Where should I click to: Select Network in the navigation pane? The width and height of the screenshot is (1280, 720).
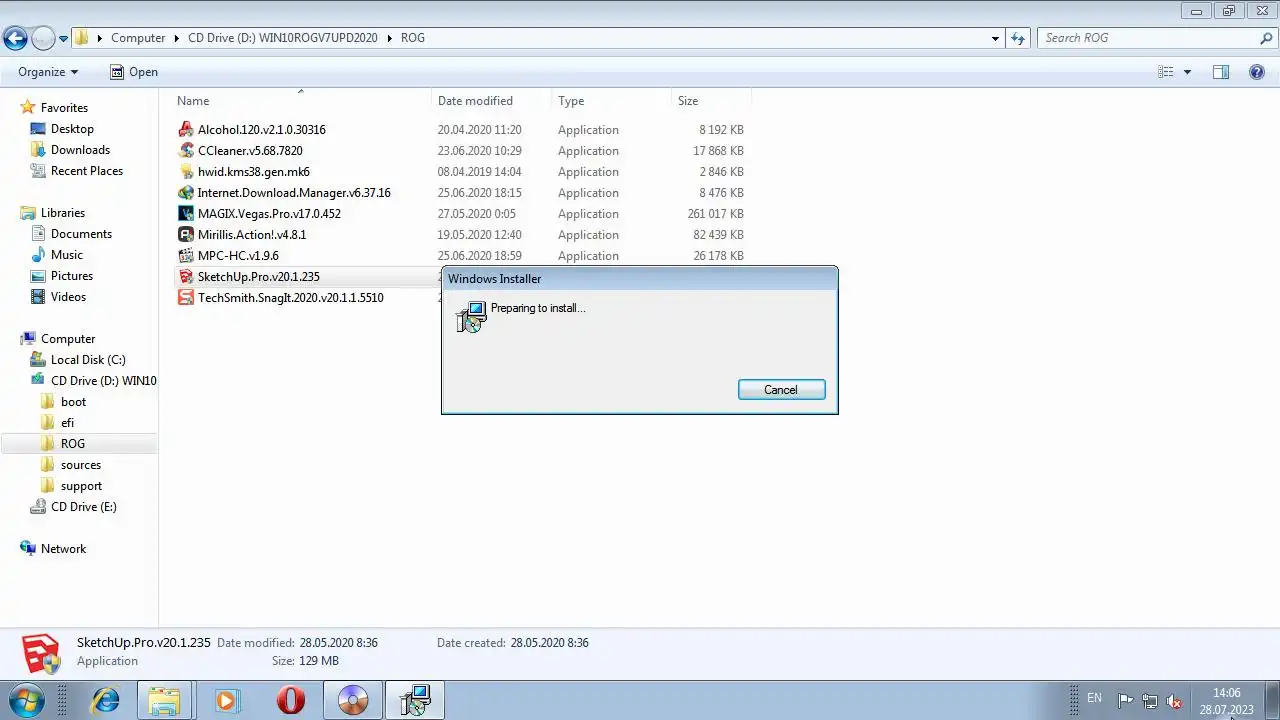pyautogui.click(x=63, y=549)
